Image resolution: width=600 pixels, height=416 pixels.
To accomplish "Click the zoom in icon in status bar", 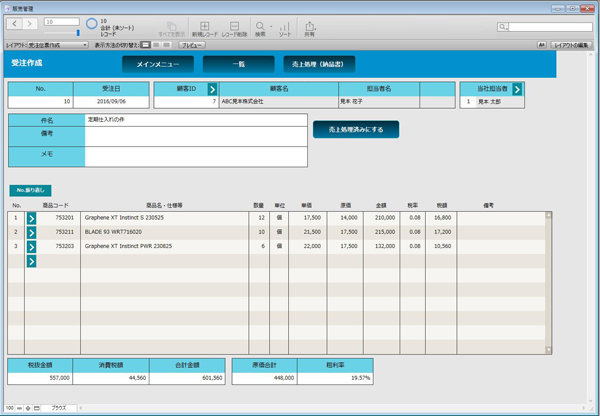I will [28, 408].
